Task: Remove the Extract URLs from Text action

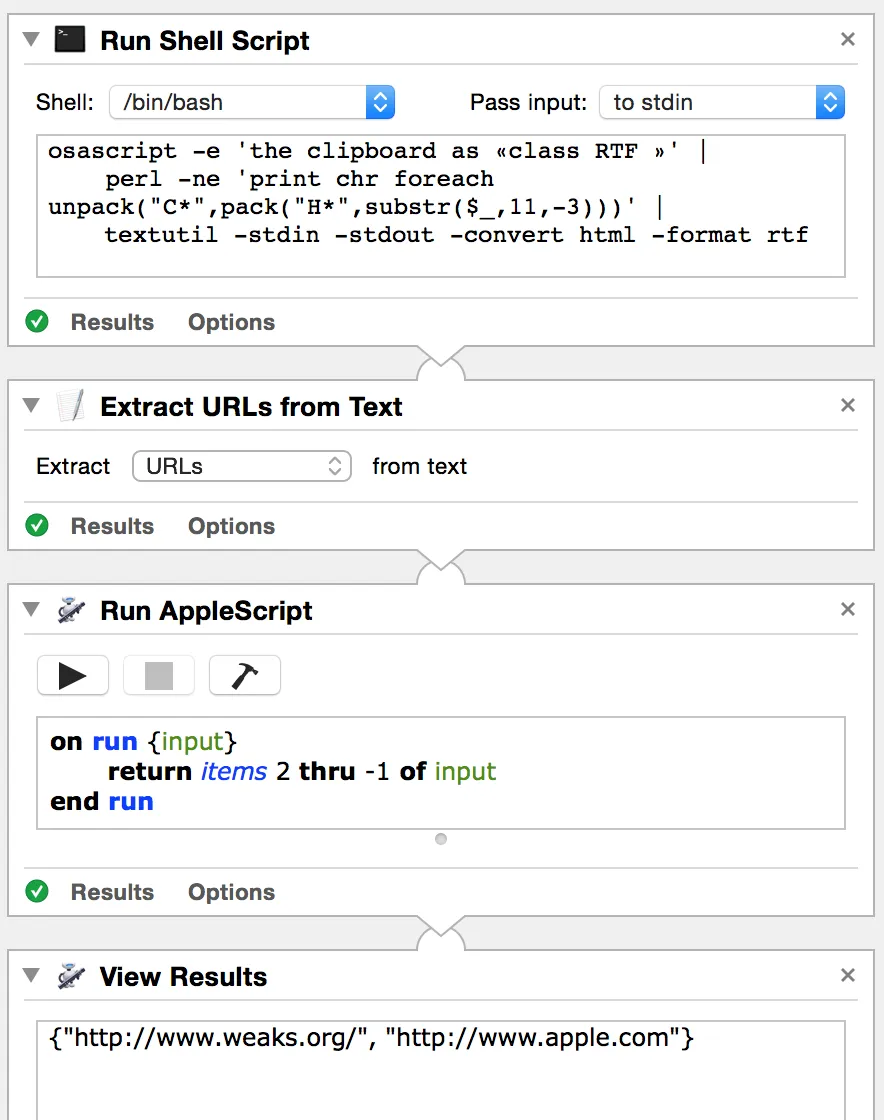Action: (848, 406)
